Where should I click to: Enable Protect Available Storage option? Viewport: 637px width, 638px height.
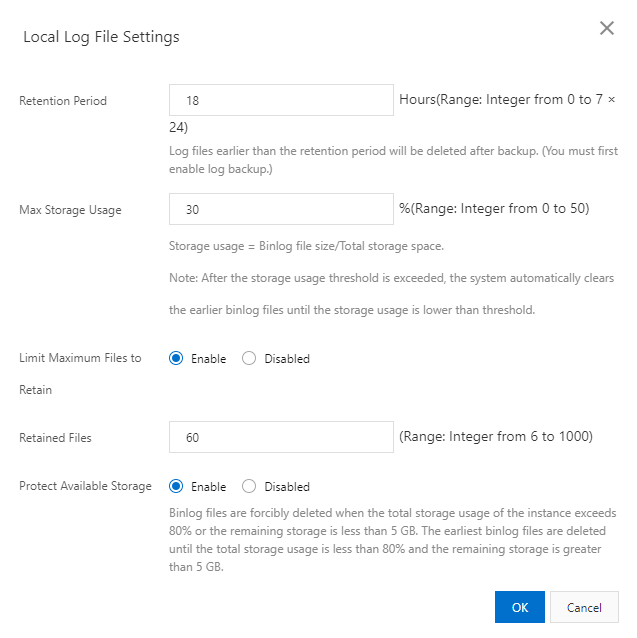coord(177,487)
